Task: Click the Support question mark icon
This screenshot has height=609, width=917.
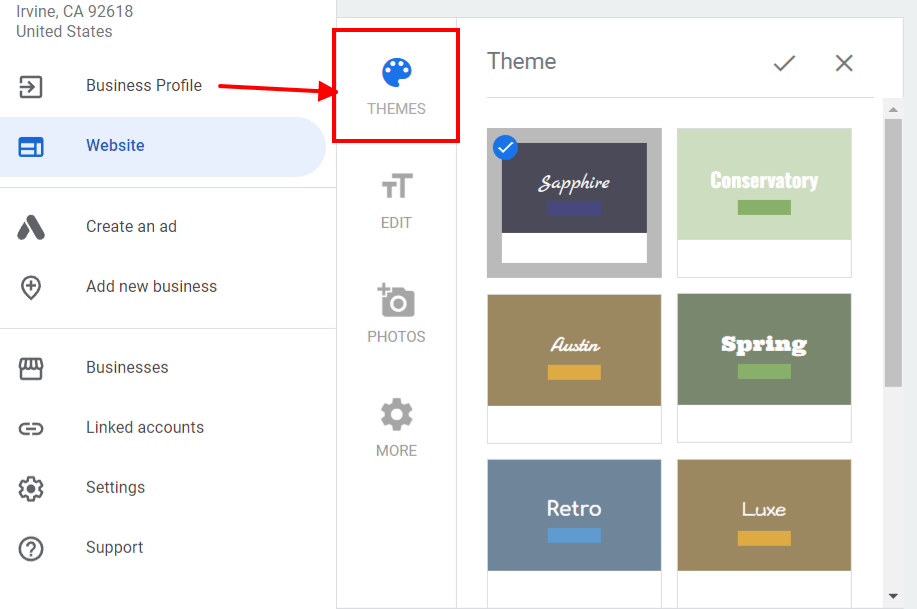Action: [x=31, y=547]
